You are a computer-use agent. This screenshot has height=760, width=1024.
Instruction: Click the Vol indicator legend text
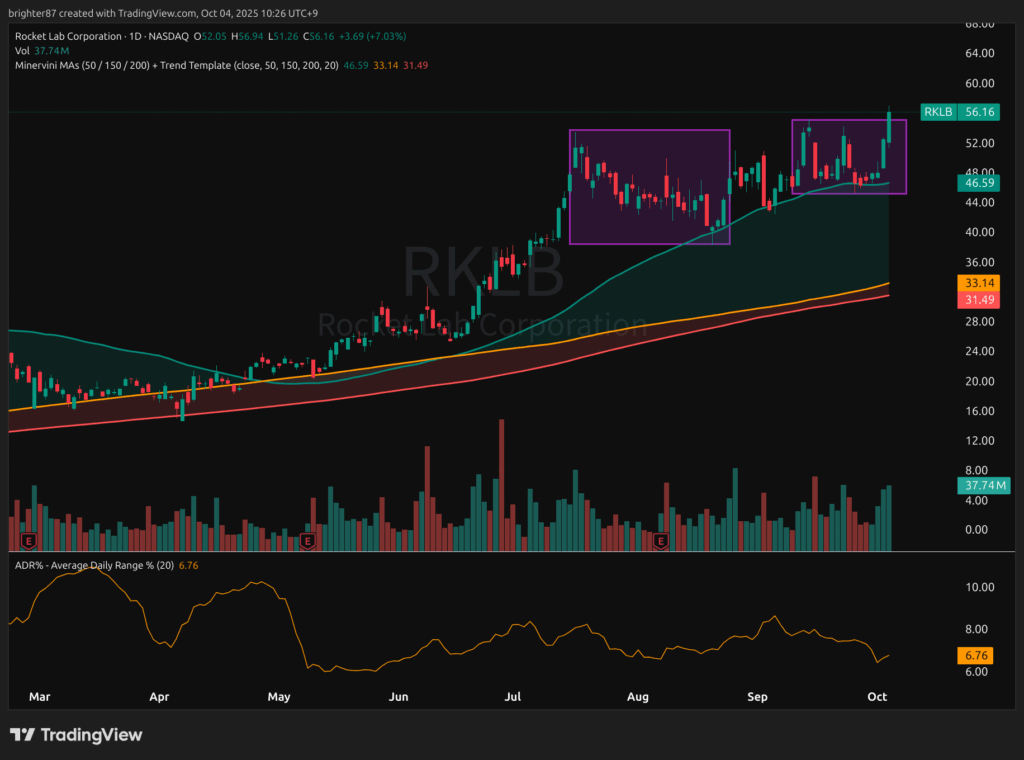(x=22, y=51)
